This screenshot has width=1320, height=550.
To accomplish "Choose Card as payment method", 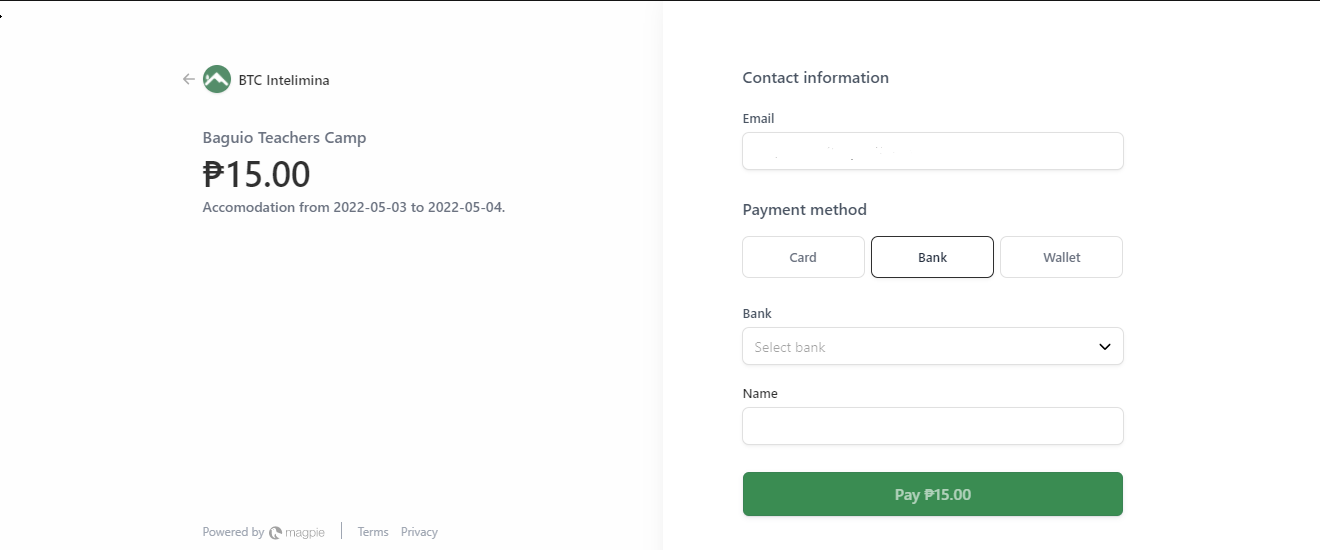I will coord(803,257).
